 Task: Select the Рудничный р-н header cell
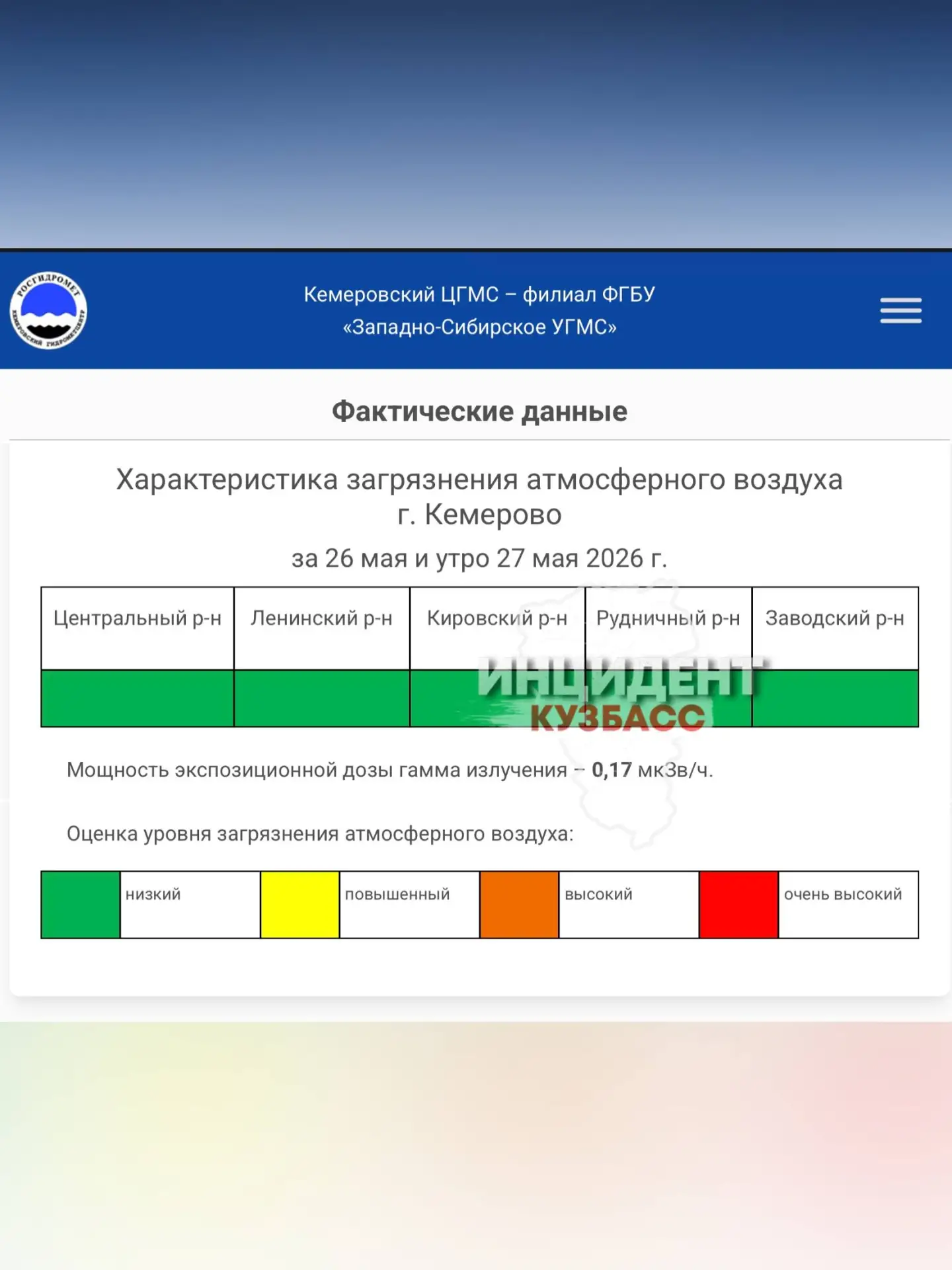point(668,628)
